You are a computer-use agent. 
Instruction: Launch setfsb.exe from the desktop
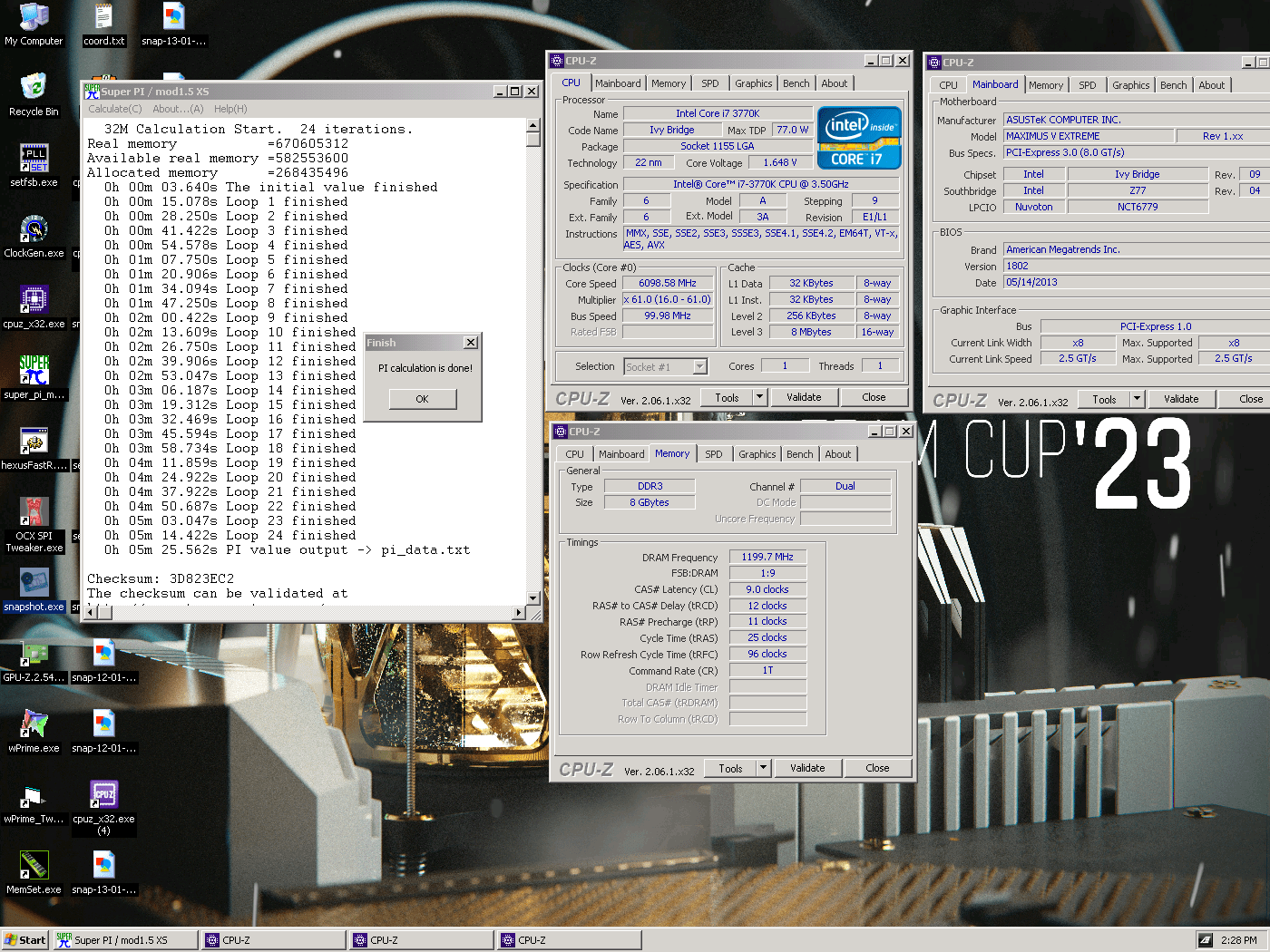click(x=34, y=166)
